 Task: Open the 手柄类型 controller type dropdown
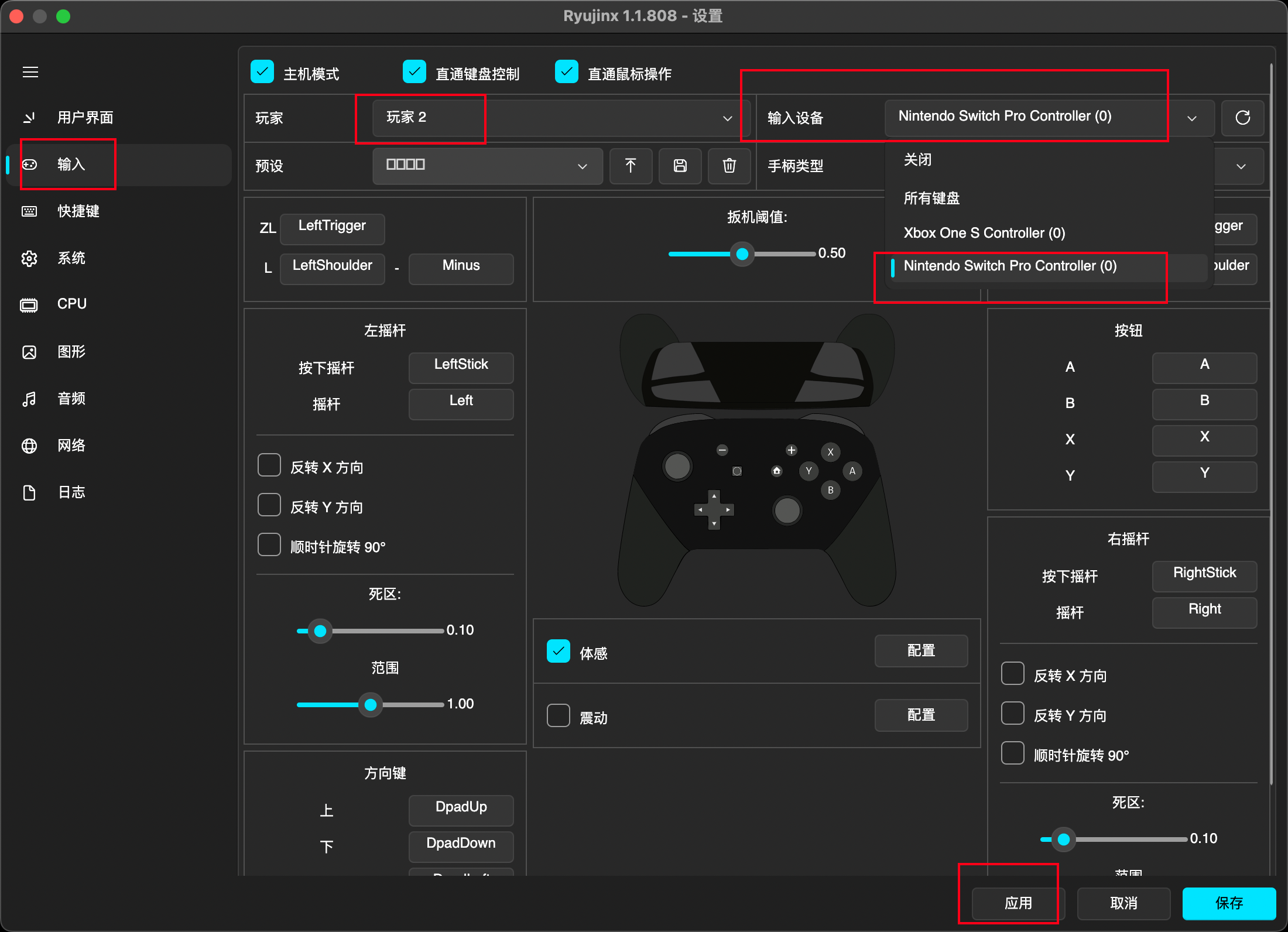[x=1240, y=166]
